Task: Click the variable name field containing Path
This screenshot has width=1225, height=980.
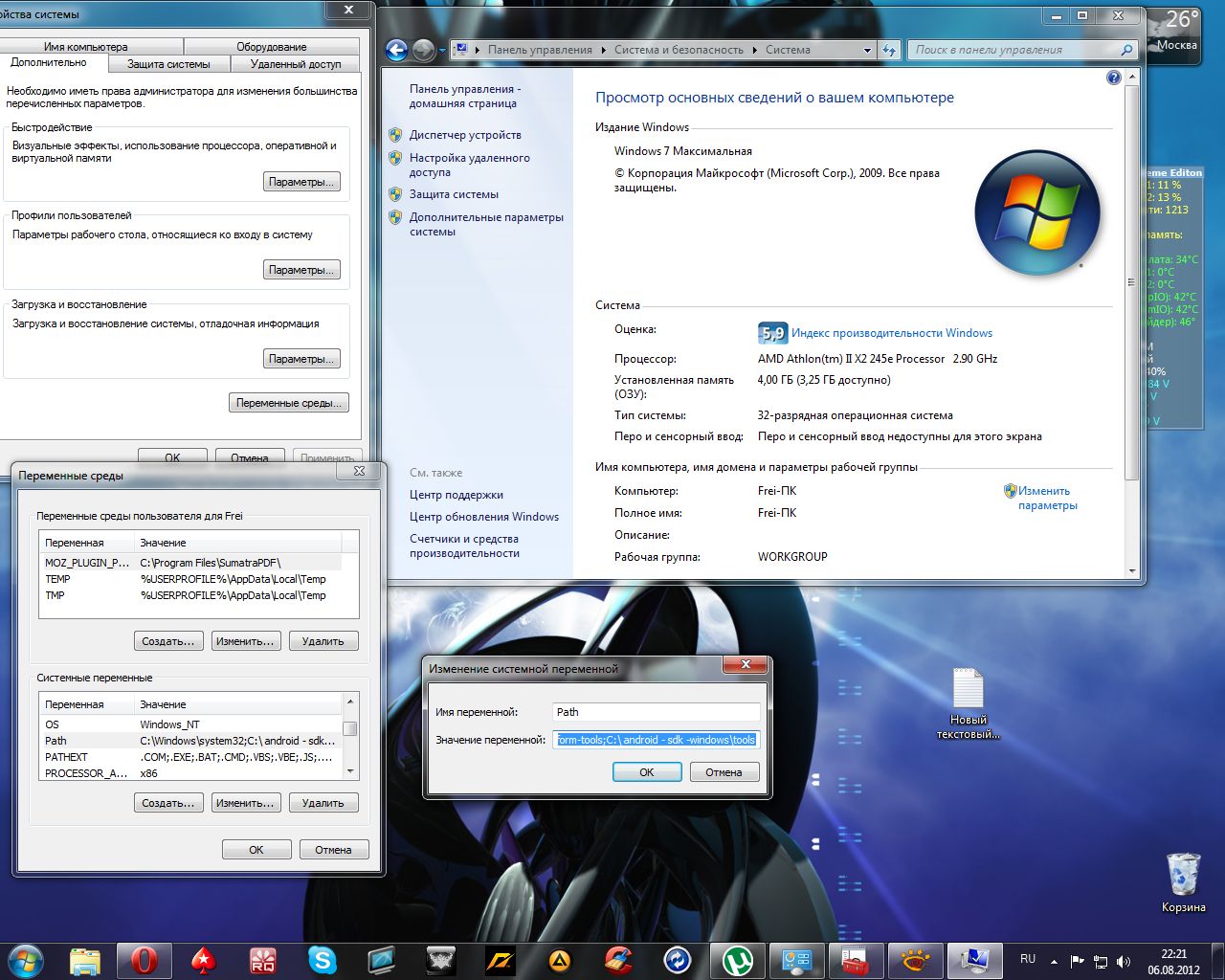Action: 657,712
